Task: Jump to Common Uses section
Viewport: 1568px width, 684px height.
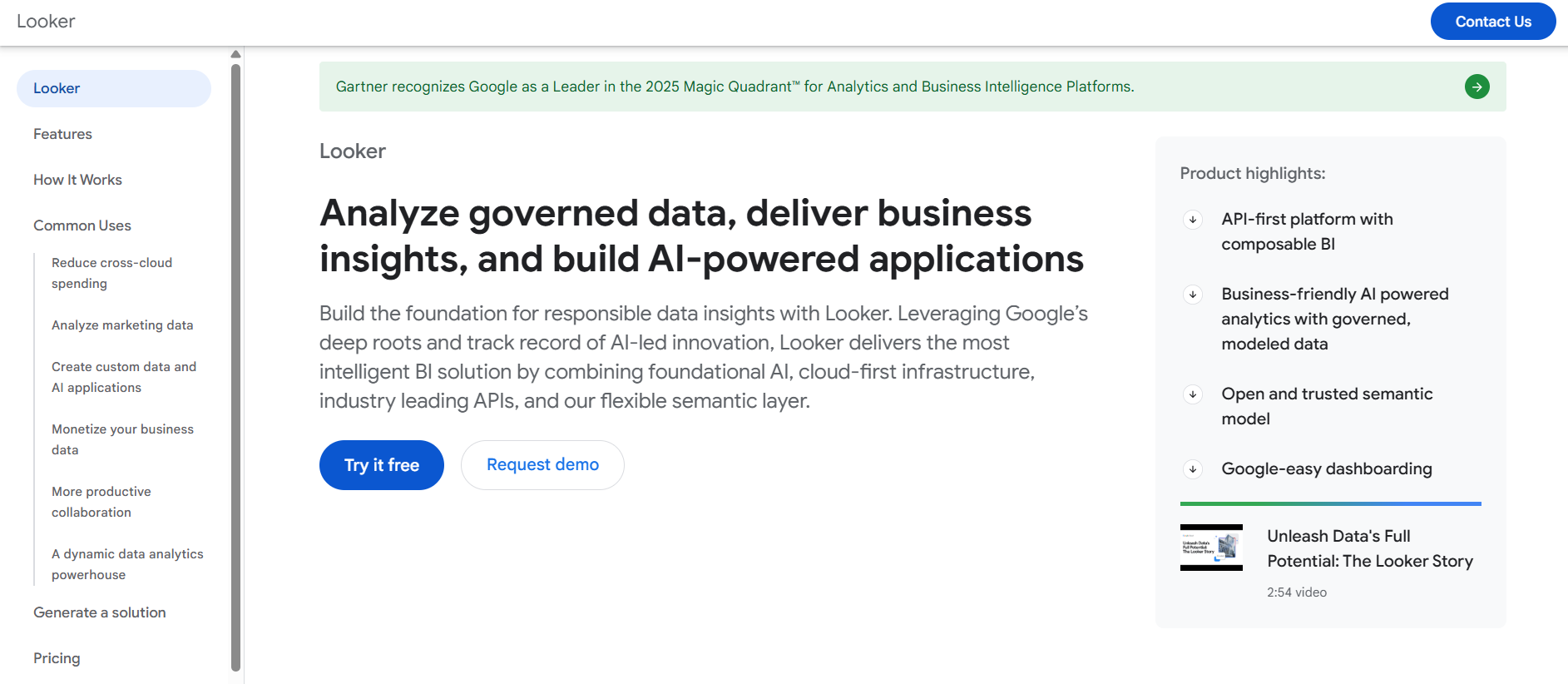Action: (x=82, y=226)
